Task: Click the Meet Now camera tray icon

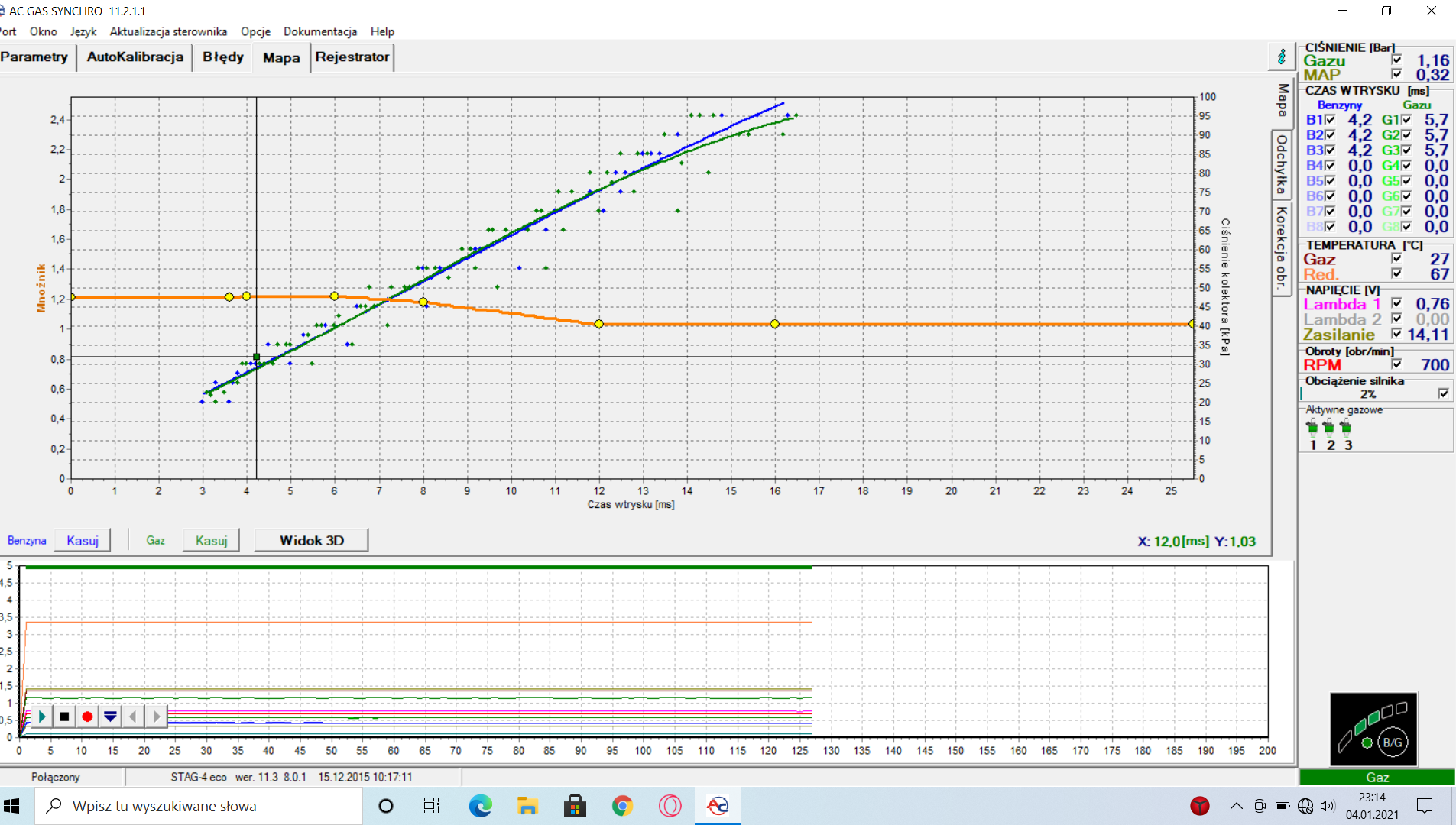Action: coord(1260,806)
